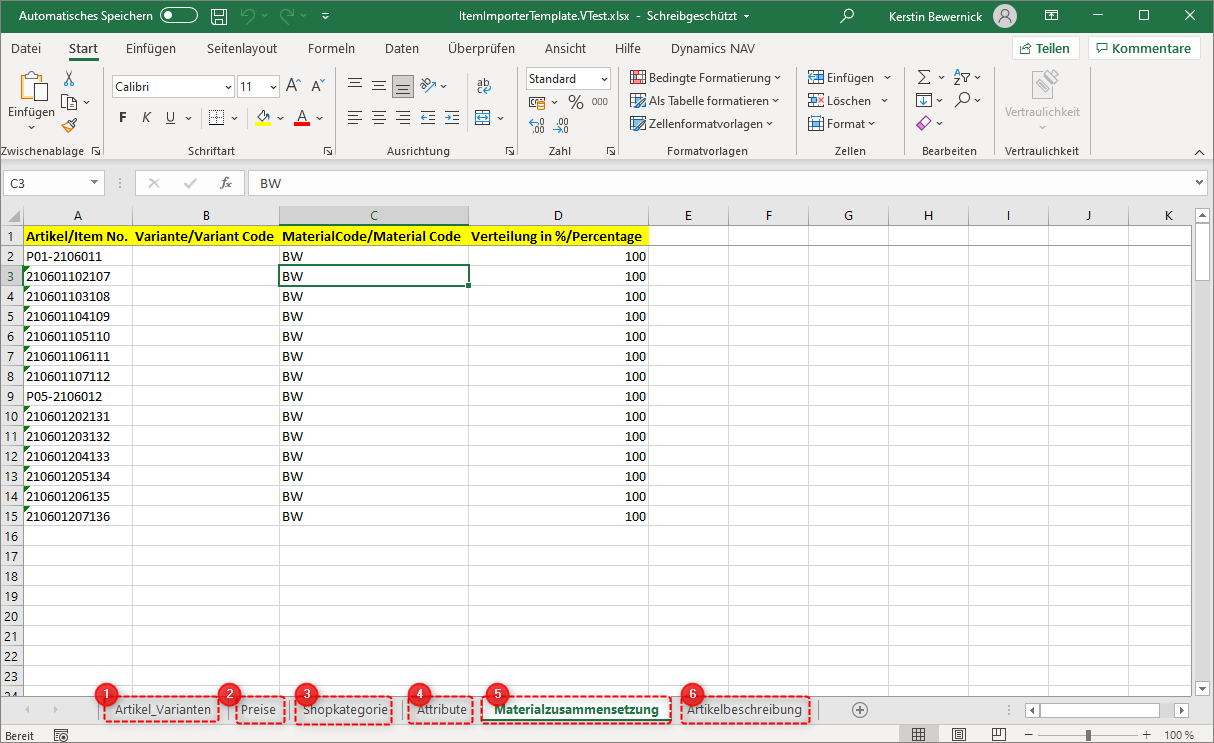
Task: Remove a decimal place
Action: coord(562,126)
